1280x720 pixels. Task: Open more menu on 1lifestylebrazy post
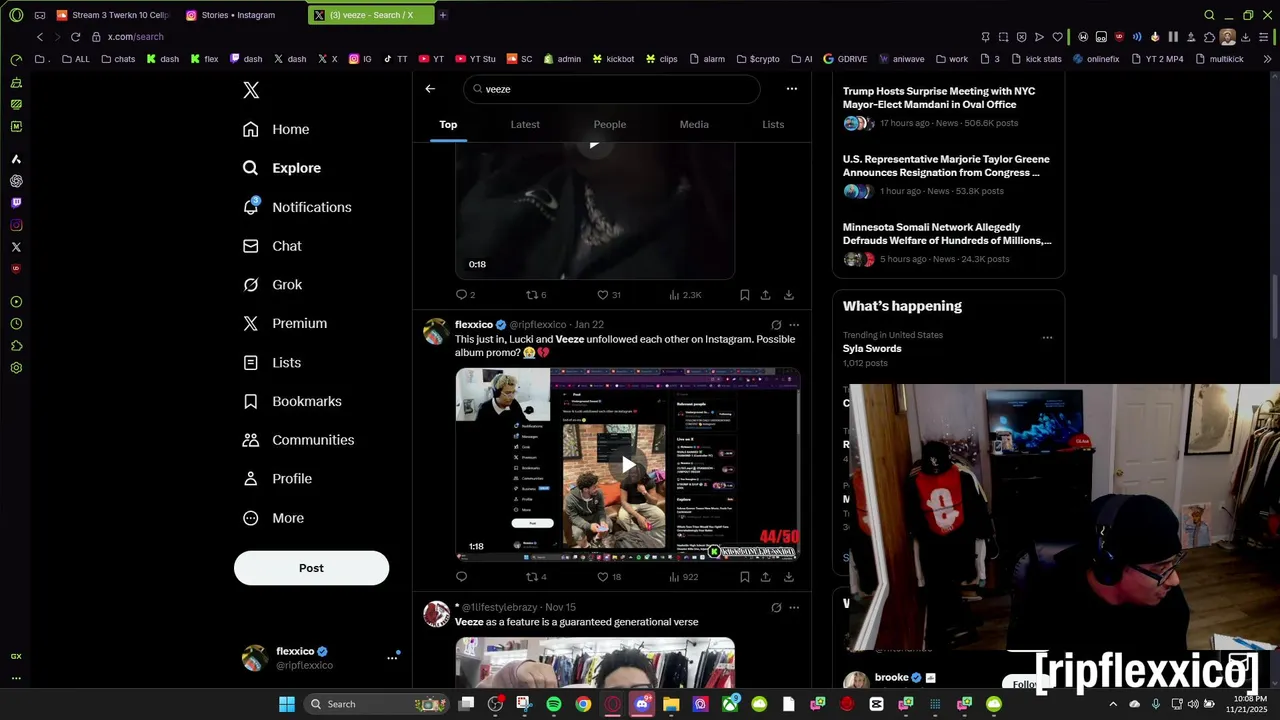794,607
